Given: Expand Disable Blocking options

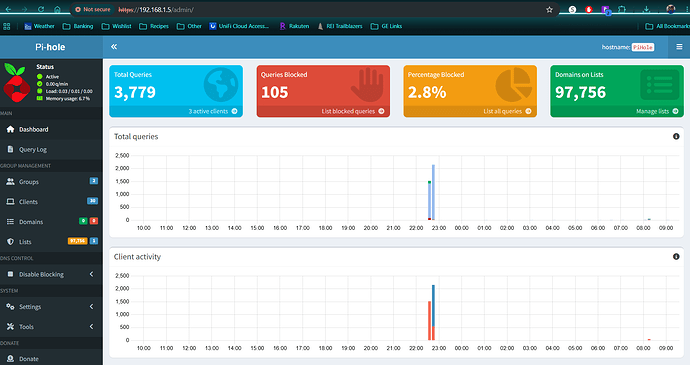Looking at the screenshot, I should point(51,274).
